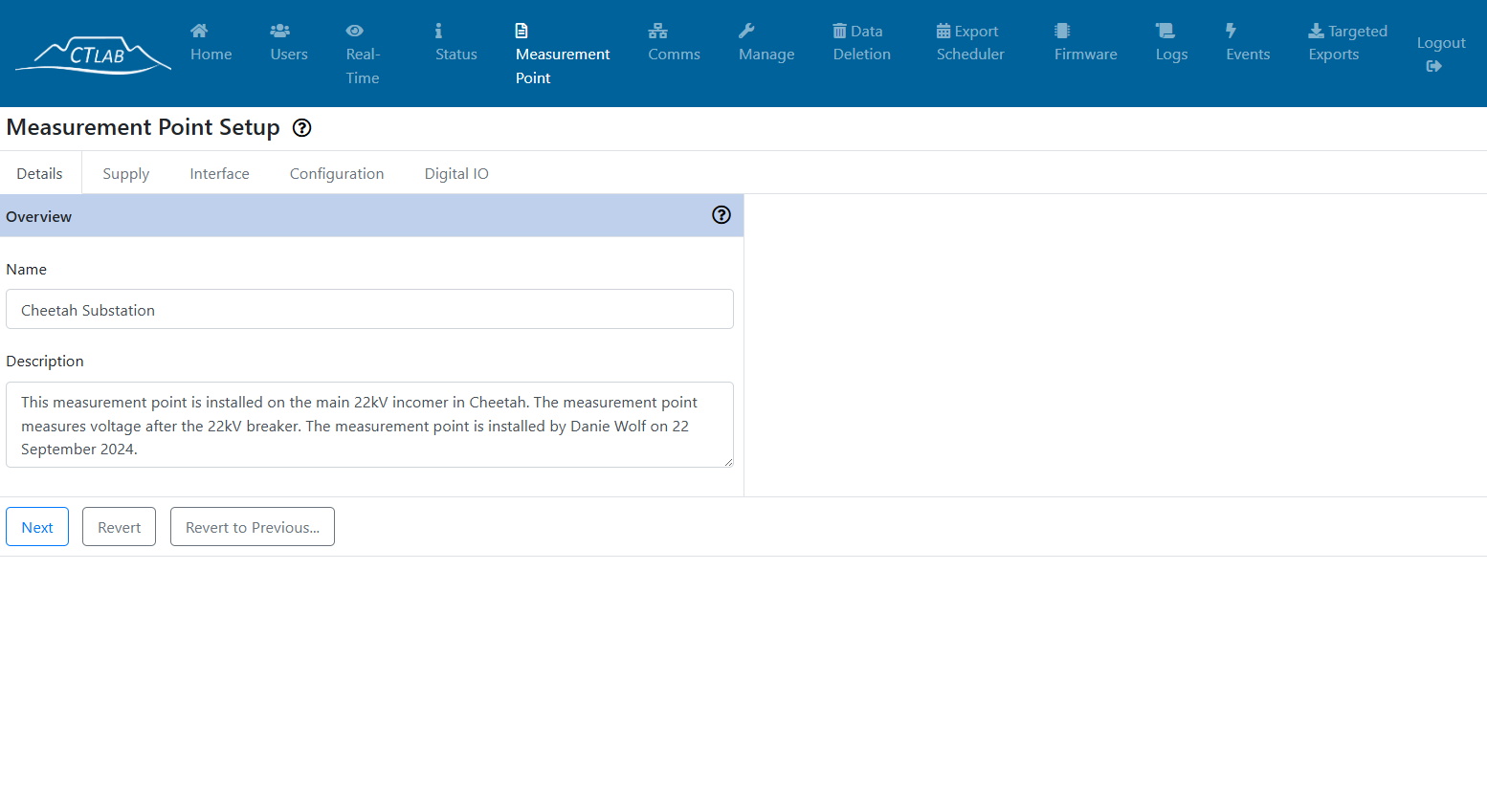Viewport: 1487px width, 812px height.
Task: Click the Targeted Exports download icon
Action: coord(1317,31)
